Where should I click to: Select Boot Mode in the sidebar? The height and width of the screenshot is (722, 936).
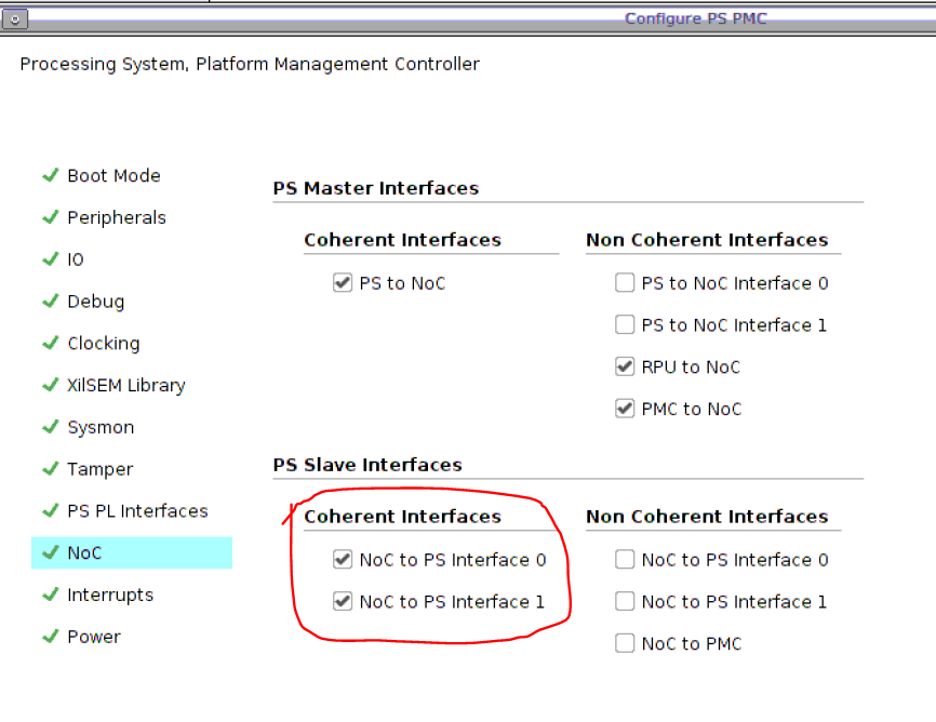click(x=113, y=176)
